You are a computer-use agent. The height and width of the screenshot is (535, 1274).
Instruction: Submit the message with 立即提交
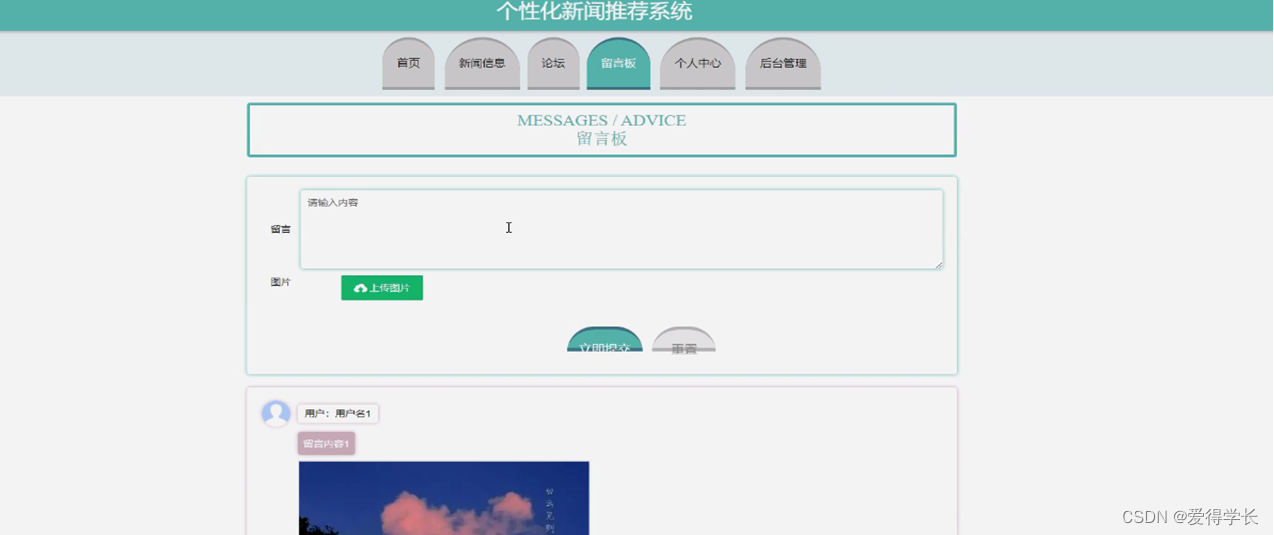pyautogui.click(x=605, y=341)
